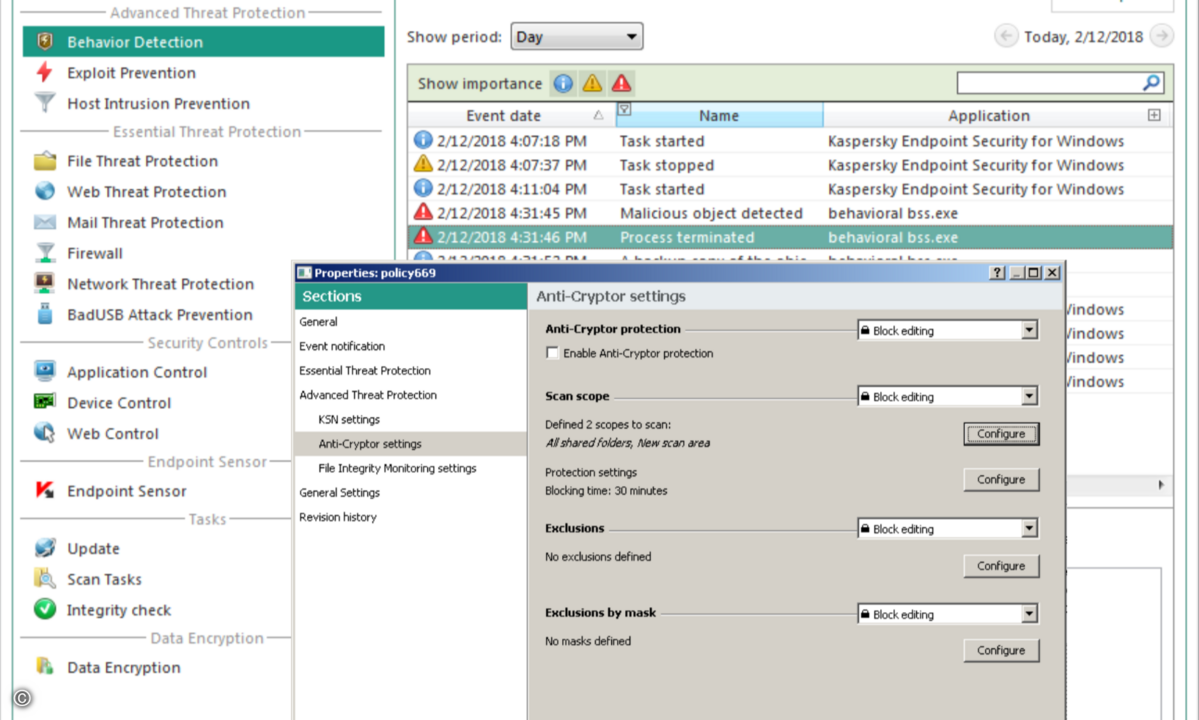Click Scan Tasks magnifier icon

(x=44, y=579)
